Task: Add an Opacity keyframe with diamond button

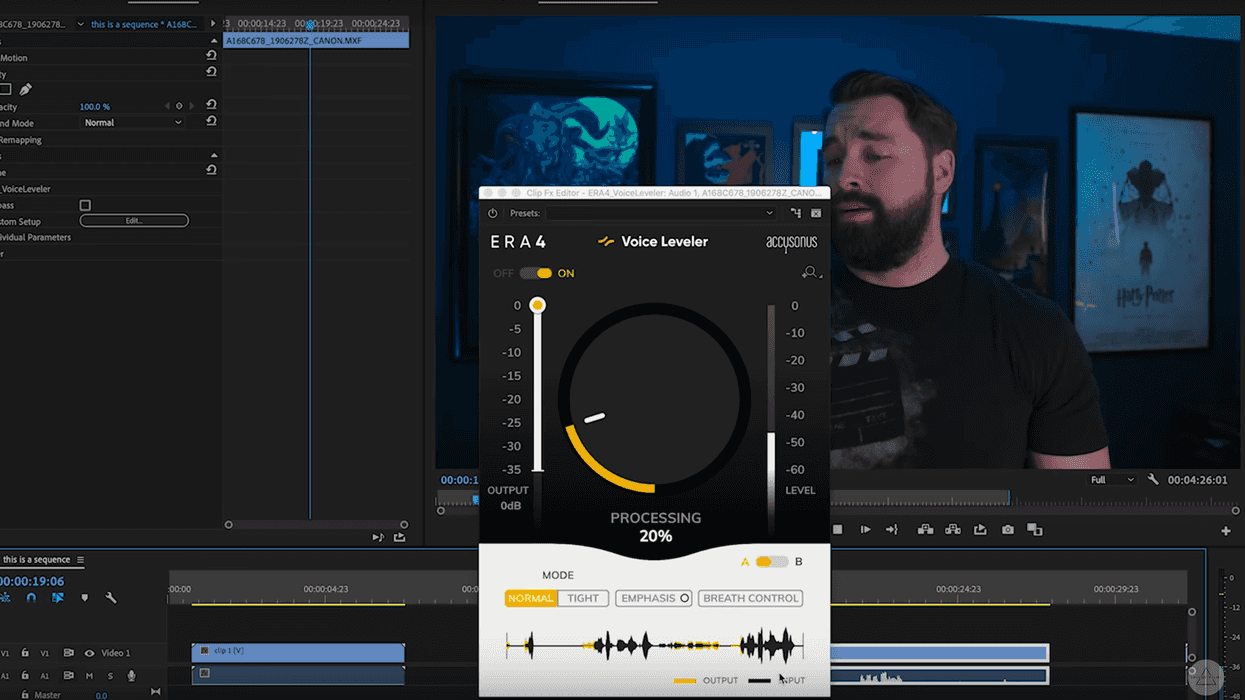Action: coord(179,106)
